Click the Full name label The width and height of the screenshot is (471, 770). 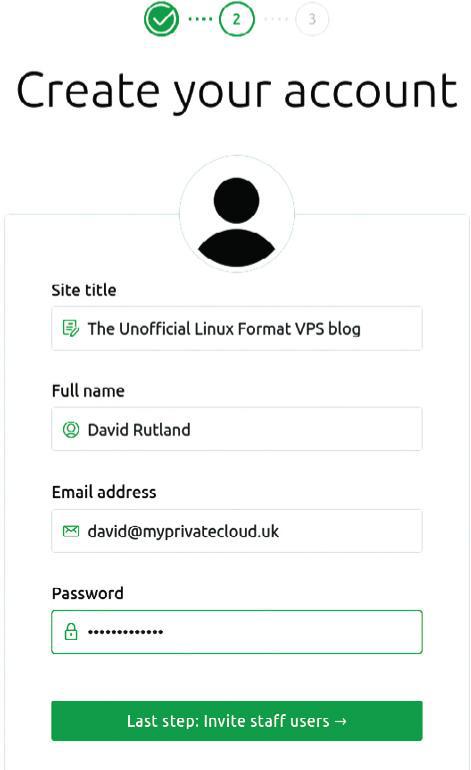pos(88,391)
